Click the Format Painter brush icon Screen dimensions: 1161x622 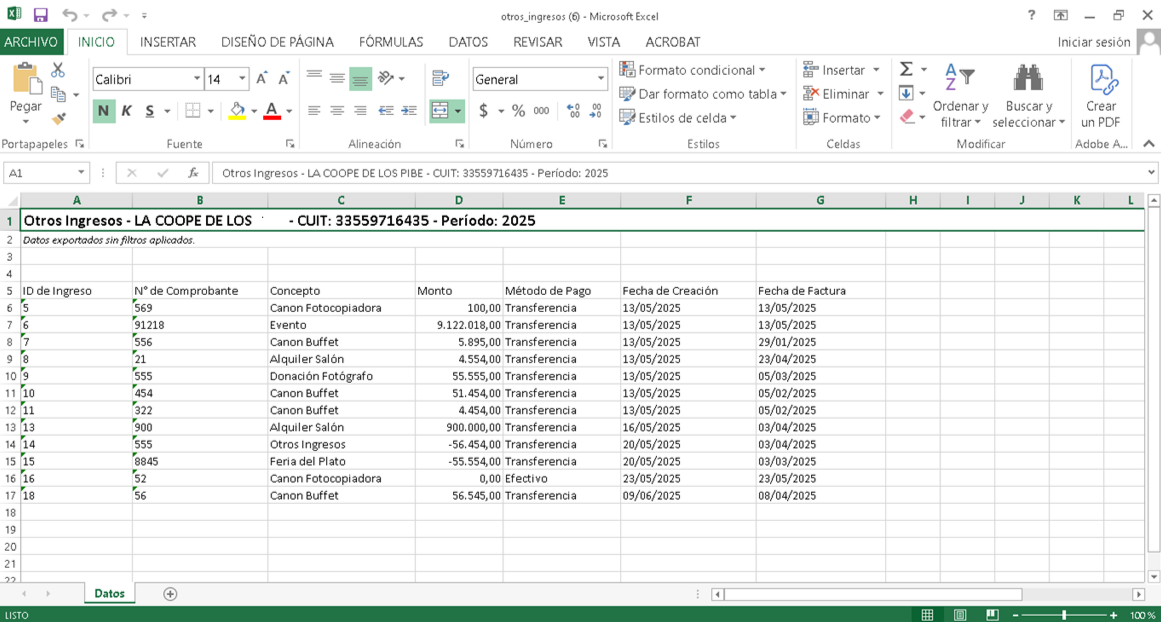tap(58, 119)
